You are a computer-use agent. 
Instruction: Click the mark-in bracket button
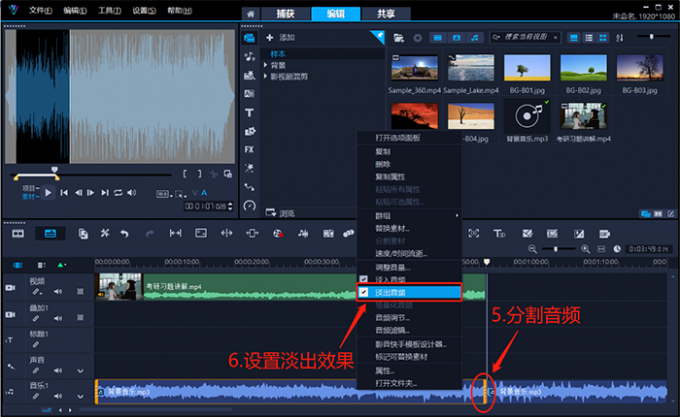(x=185, y=174)
